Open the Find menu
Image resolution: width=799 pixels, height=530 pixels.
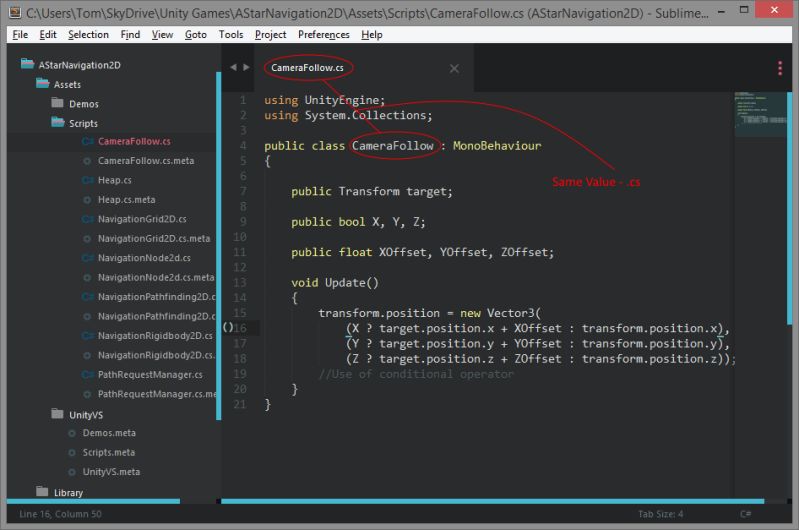pyautogui.click(x=130, y=35)
